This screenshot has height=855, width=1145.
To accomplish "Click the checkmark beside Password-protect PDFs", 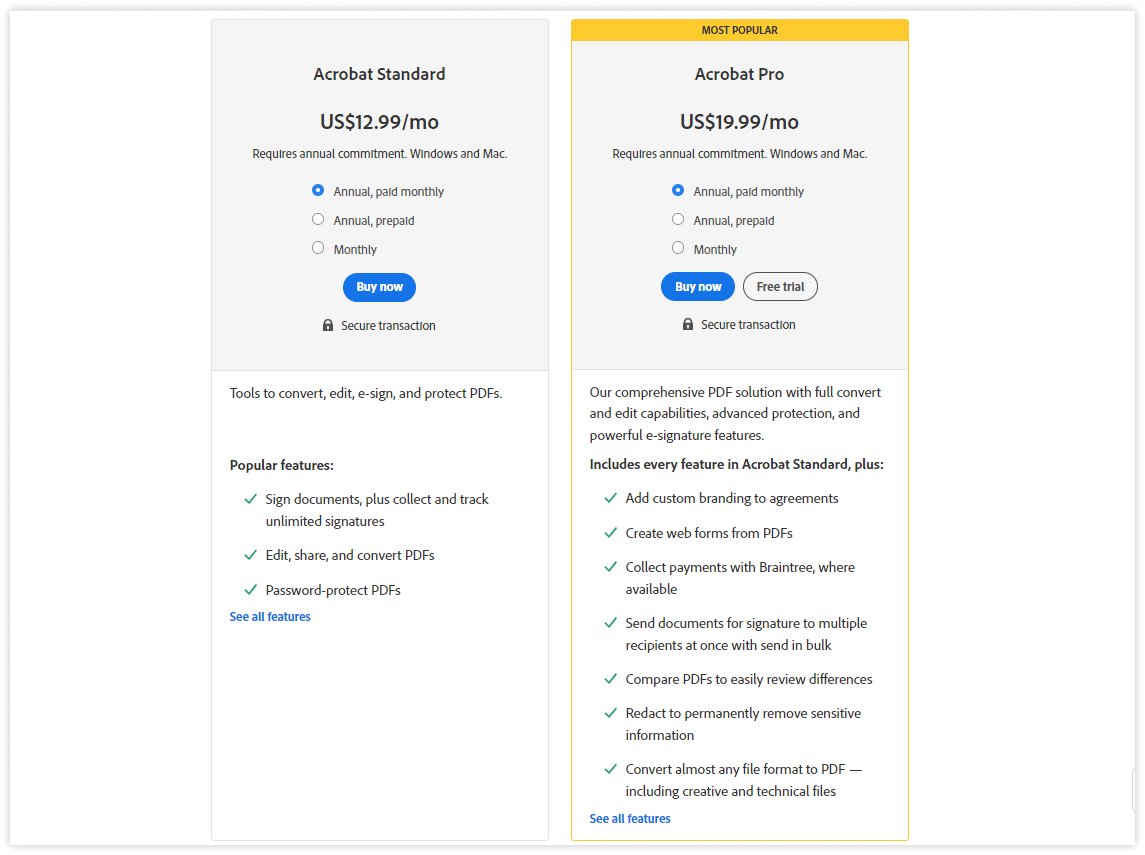I will coord(249,589).
